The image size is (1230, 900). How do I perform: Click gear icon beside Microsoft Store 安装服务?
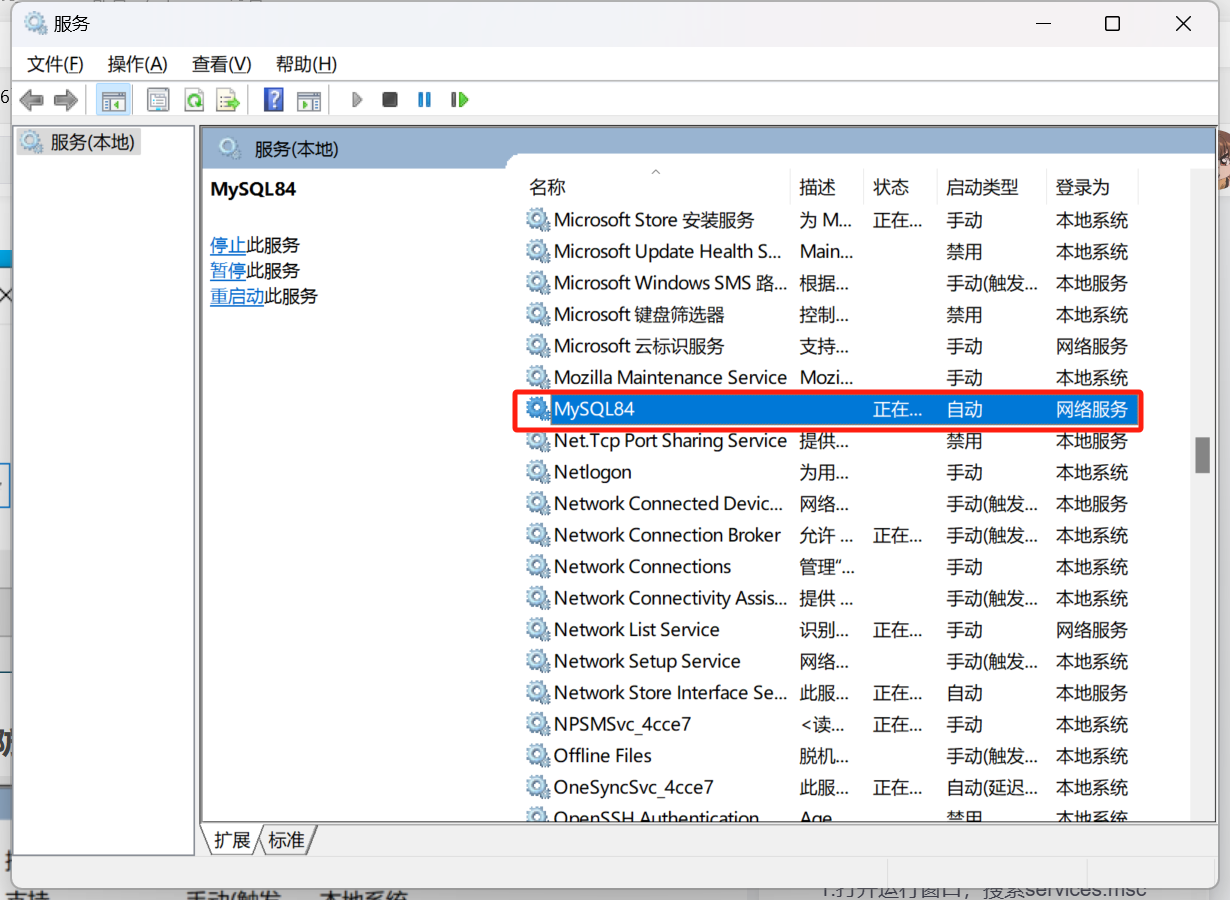pos(538,220)
